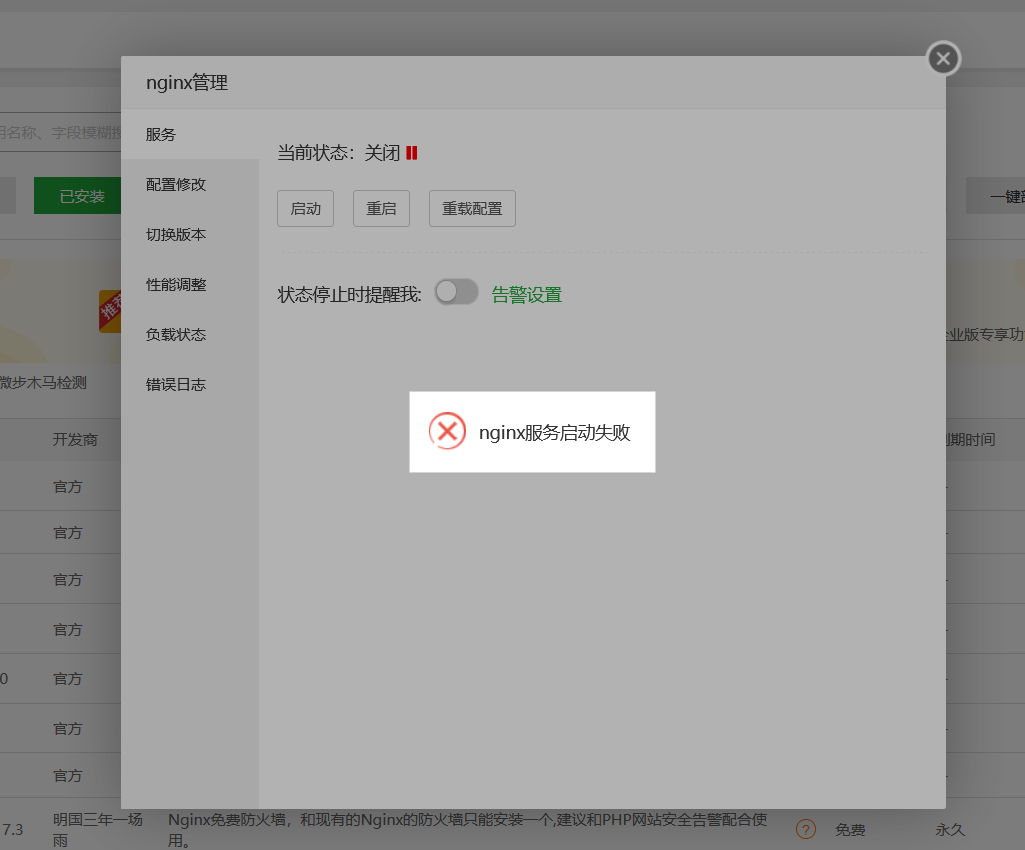This screenshot has width=1025, height=850.
Task: Close the nginx管理 dialog
Action: [943, 59]
